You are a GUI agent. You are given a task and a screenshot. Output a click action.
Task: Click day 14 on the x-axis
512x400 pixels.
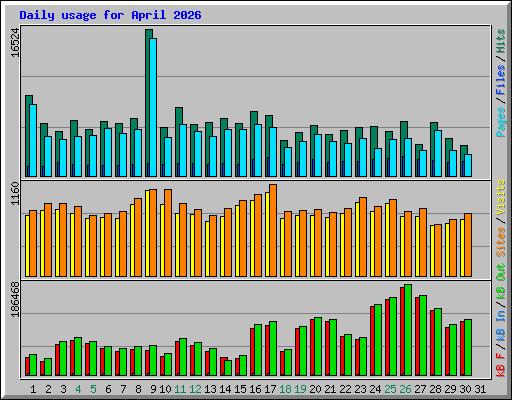[x=225, y=389]
